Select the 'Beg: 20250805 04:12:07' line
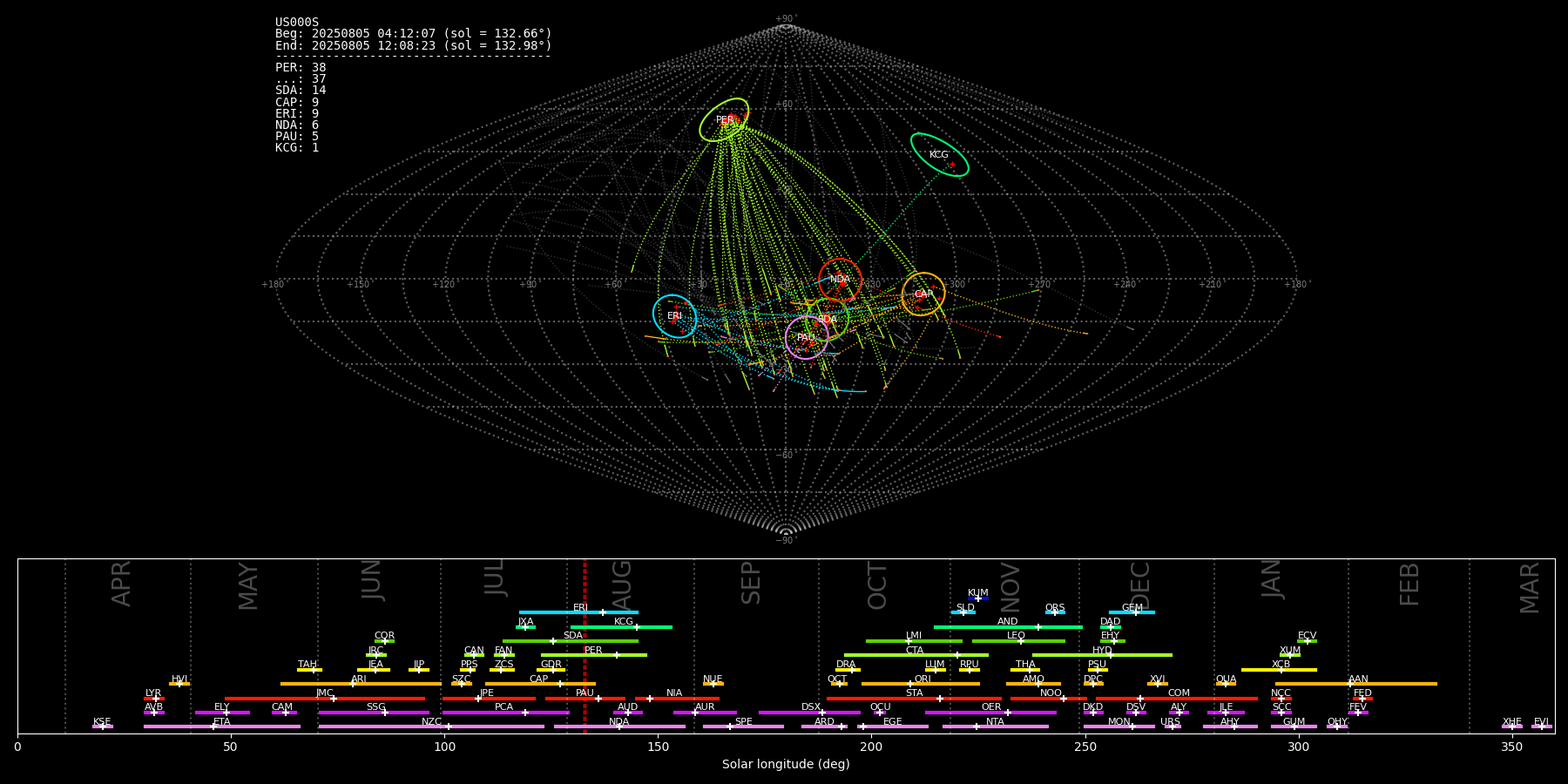1568x784 pixels. pyautogui.click(x=414, y=34)
